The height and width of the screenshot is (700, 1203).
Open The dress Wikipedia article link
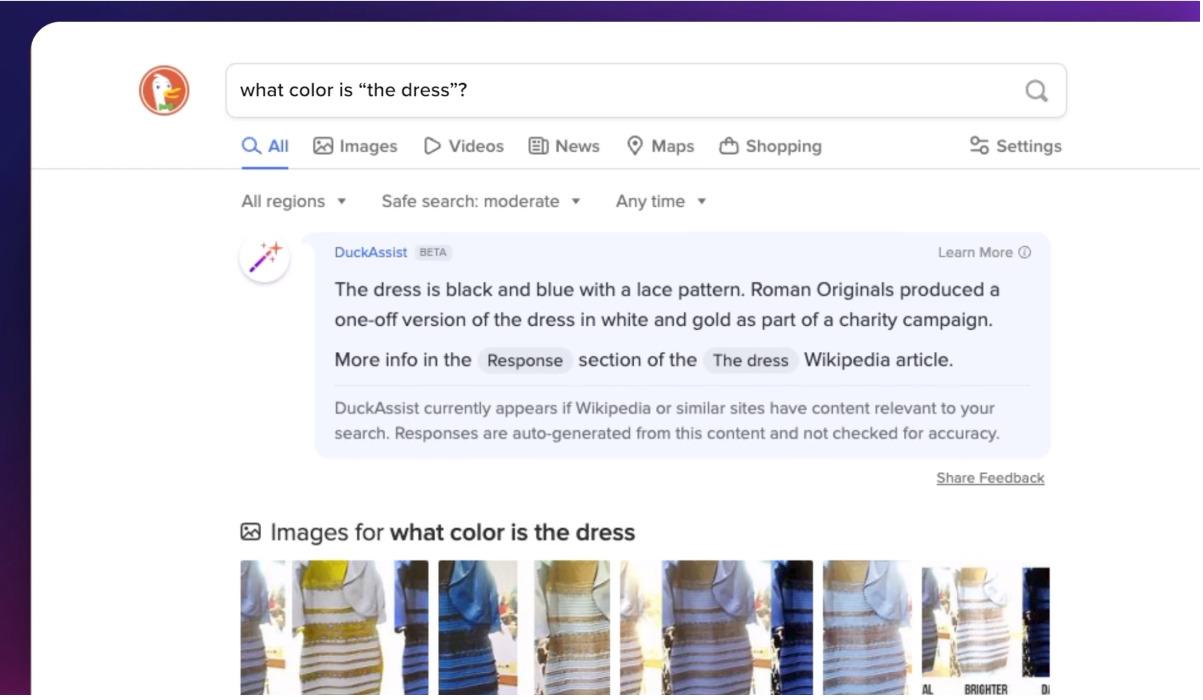click(x=751, y=361)
